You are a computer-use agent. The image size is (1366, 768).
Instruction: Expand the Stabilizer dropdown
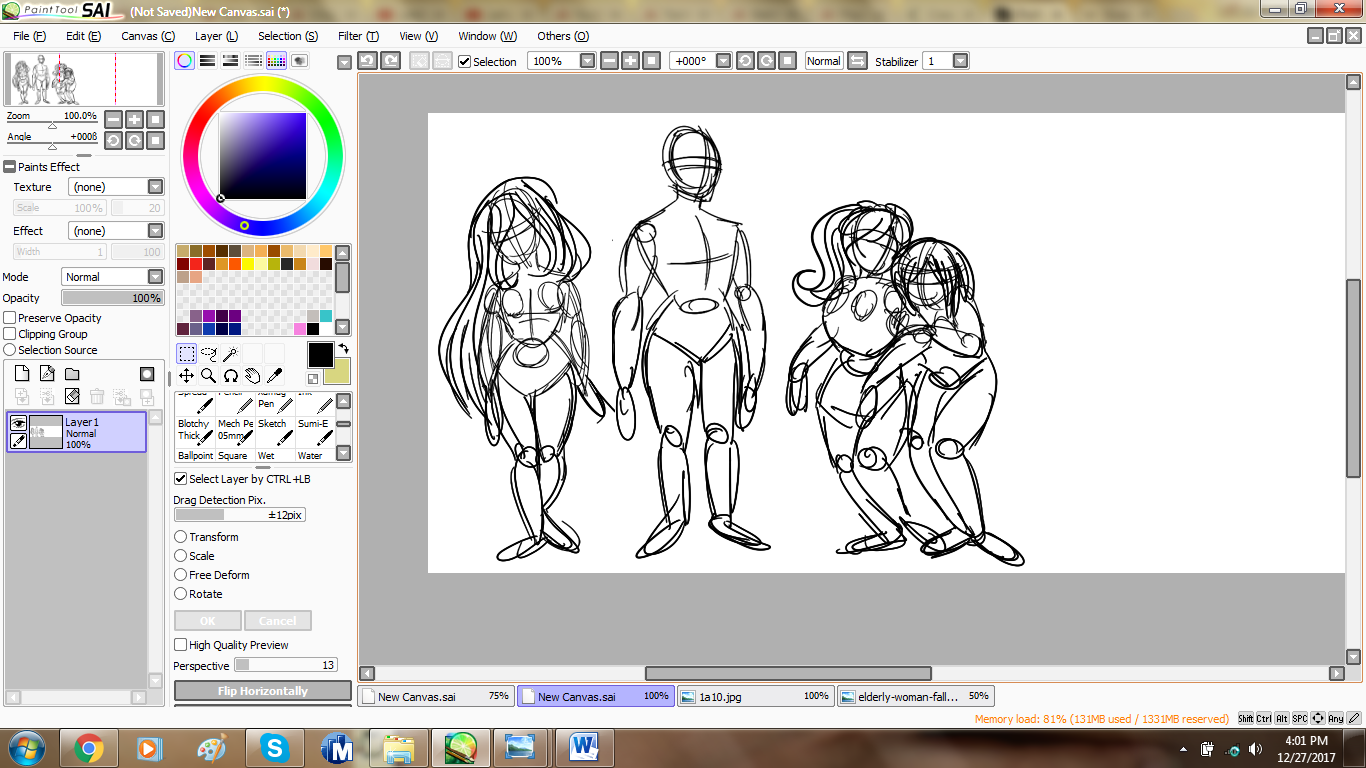(960, 61)
